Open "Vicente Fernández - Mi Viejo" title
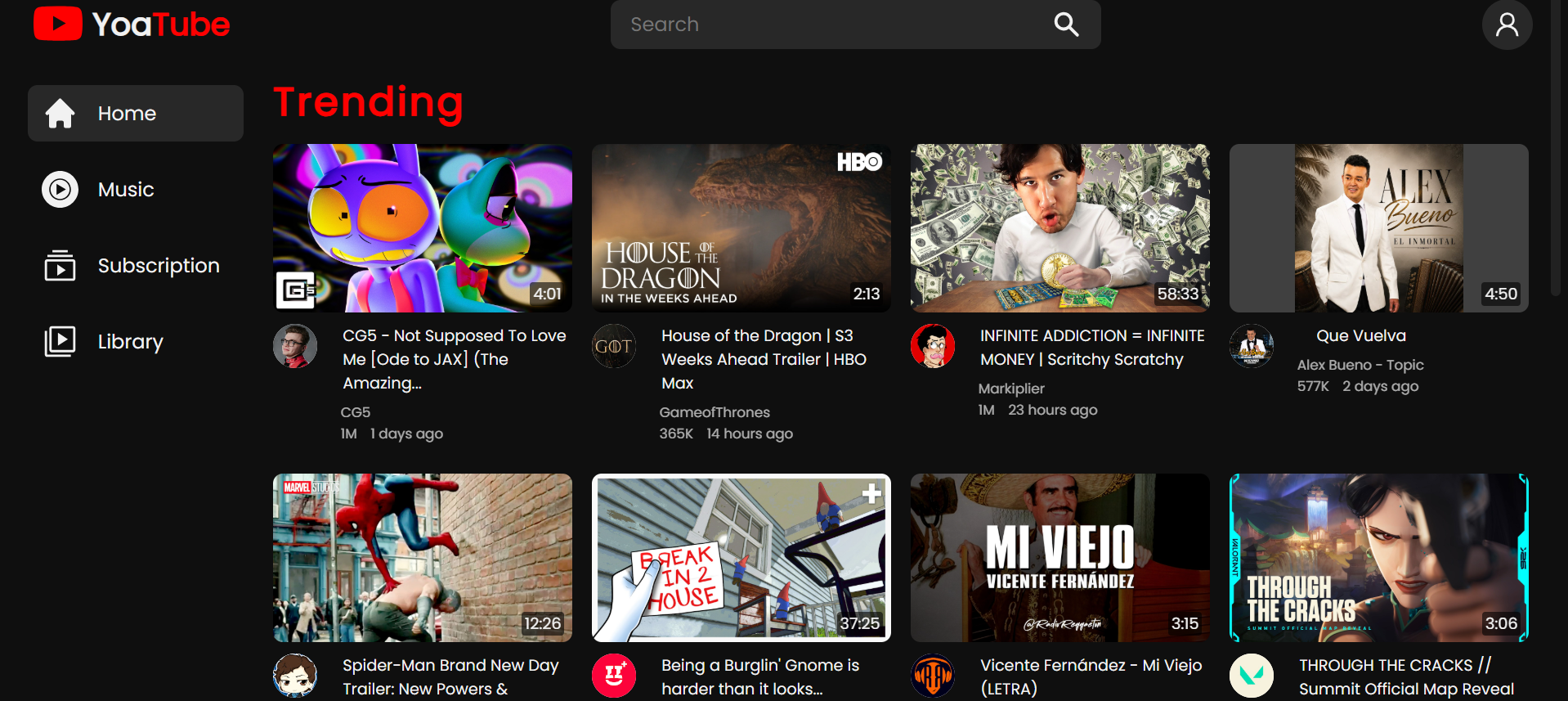1568x701 pixels. [x=1091, y=677]
